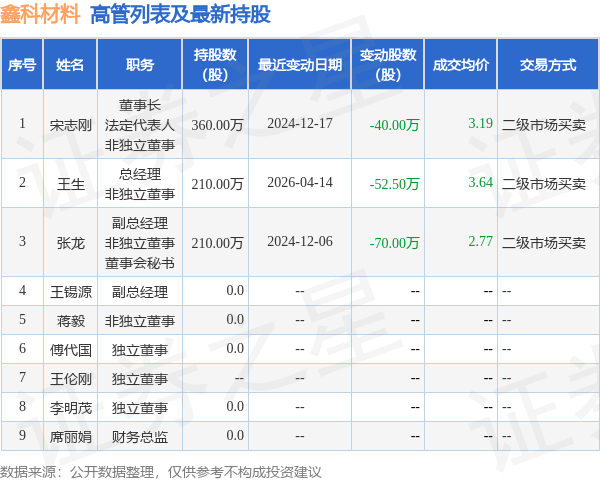Select the date 2026-04-14 cell

click(x=300, y=183)
